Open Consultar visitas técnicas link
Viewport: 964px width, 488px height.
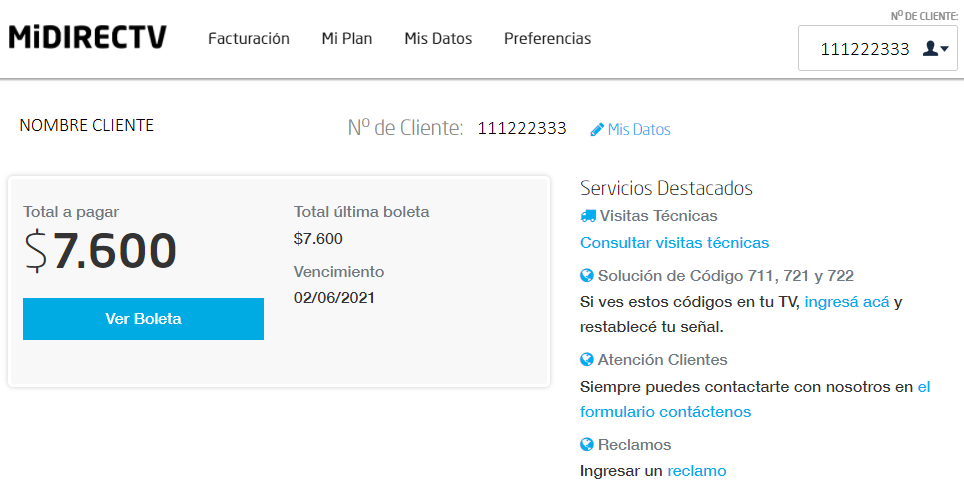pos(674,243)
